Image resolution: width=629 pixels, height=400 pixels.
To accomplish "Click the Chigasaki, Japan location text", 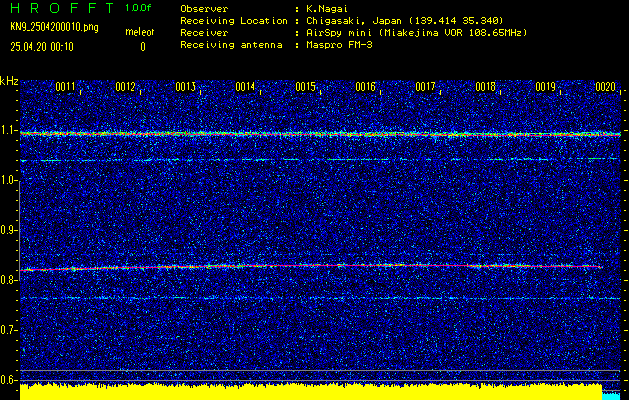I will click(x=404, y=21).
